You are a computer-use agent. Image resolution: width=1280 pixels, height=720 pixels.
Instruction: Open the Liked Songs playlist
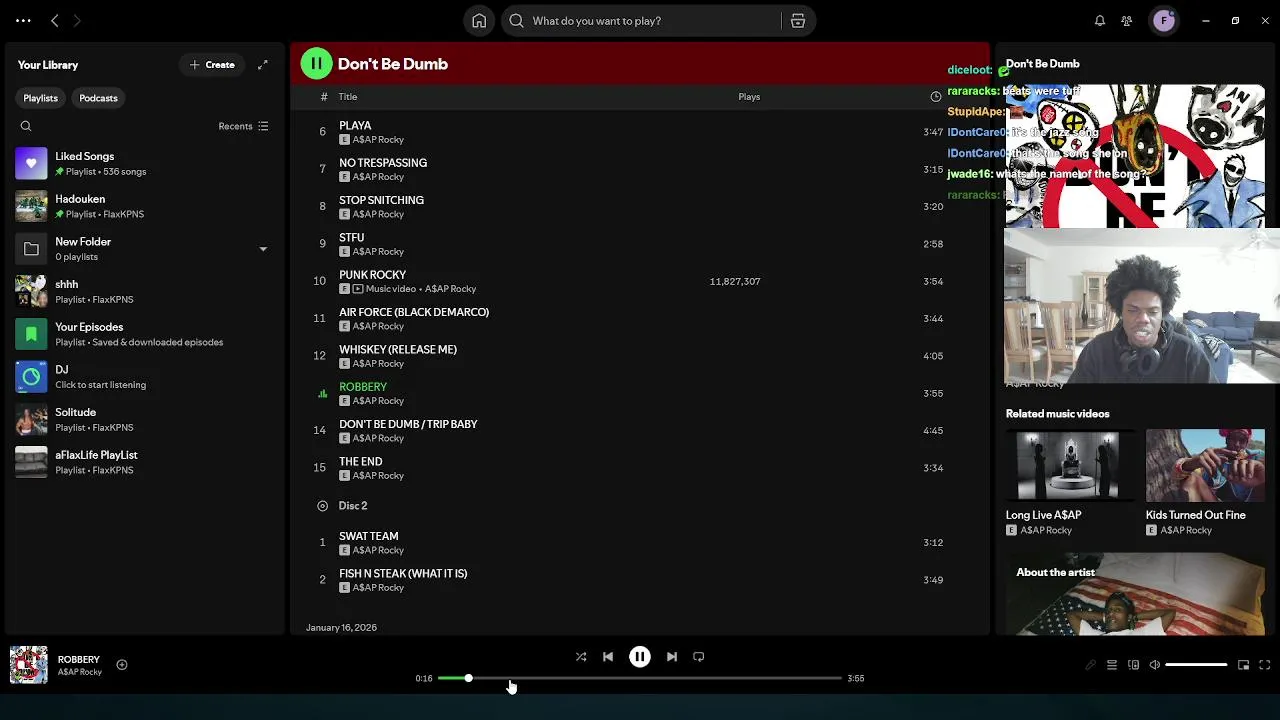click(x=145, y=163)
